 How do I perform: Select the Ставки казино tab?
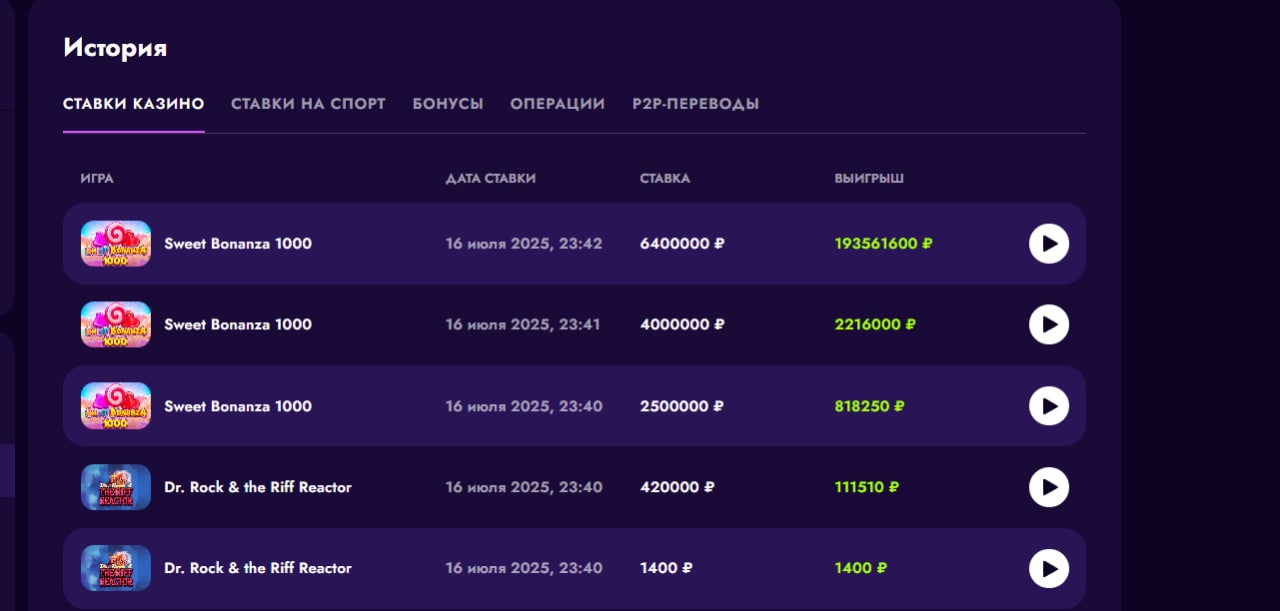click(134, 104)
